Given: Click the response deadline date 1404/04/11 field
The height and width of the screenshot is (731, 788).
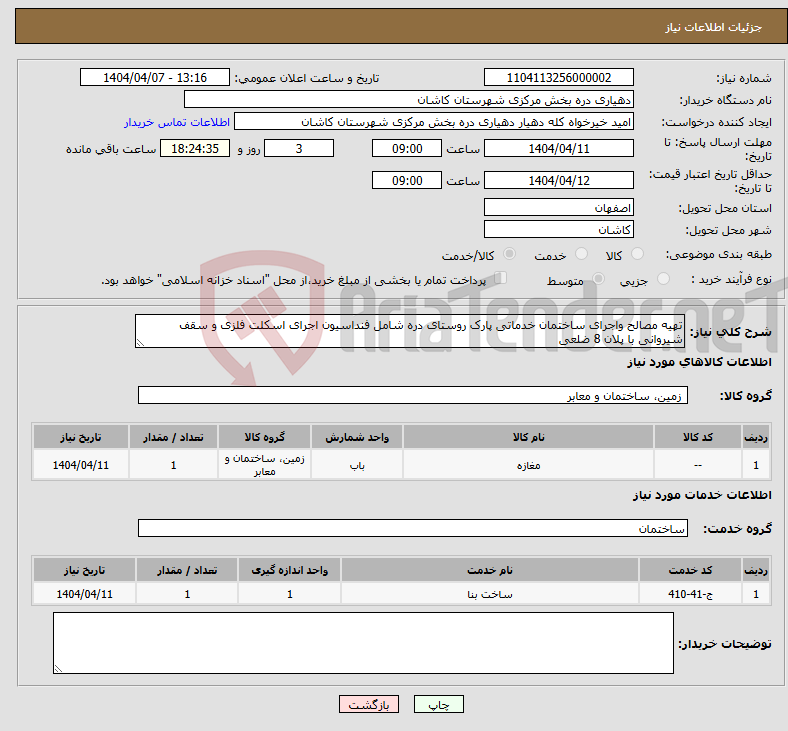Looking at the screenshot, I should [x=558, y=148].
